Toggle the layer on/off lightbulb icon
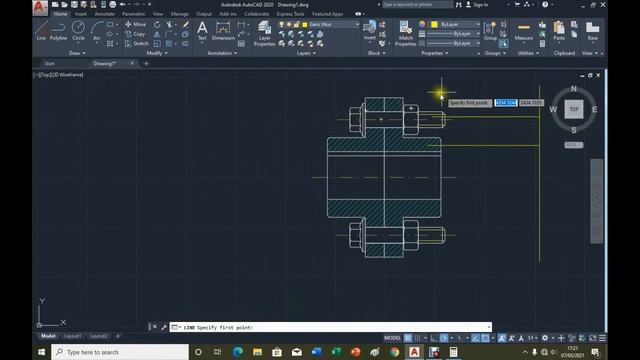 281,24
